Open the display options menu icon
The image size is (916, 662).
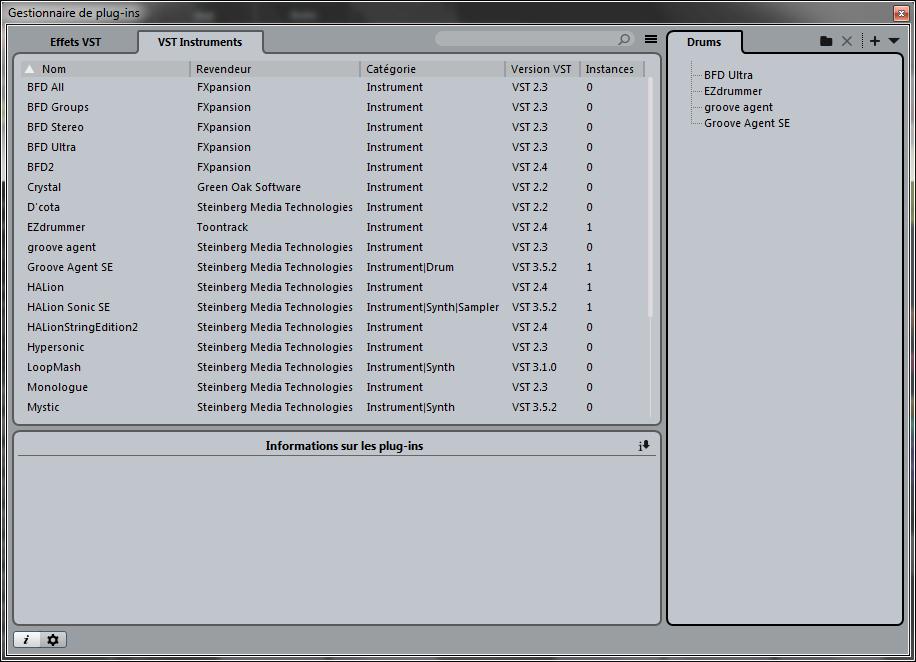pos(651,39)
